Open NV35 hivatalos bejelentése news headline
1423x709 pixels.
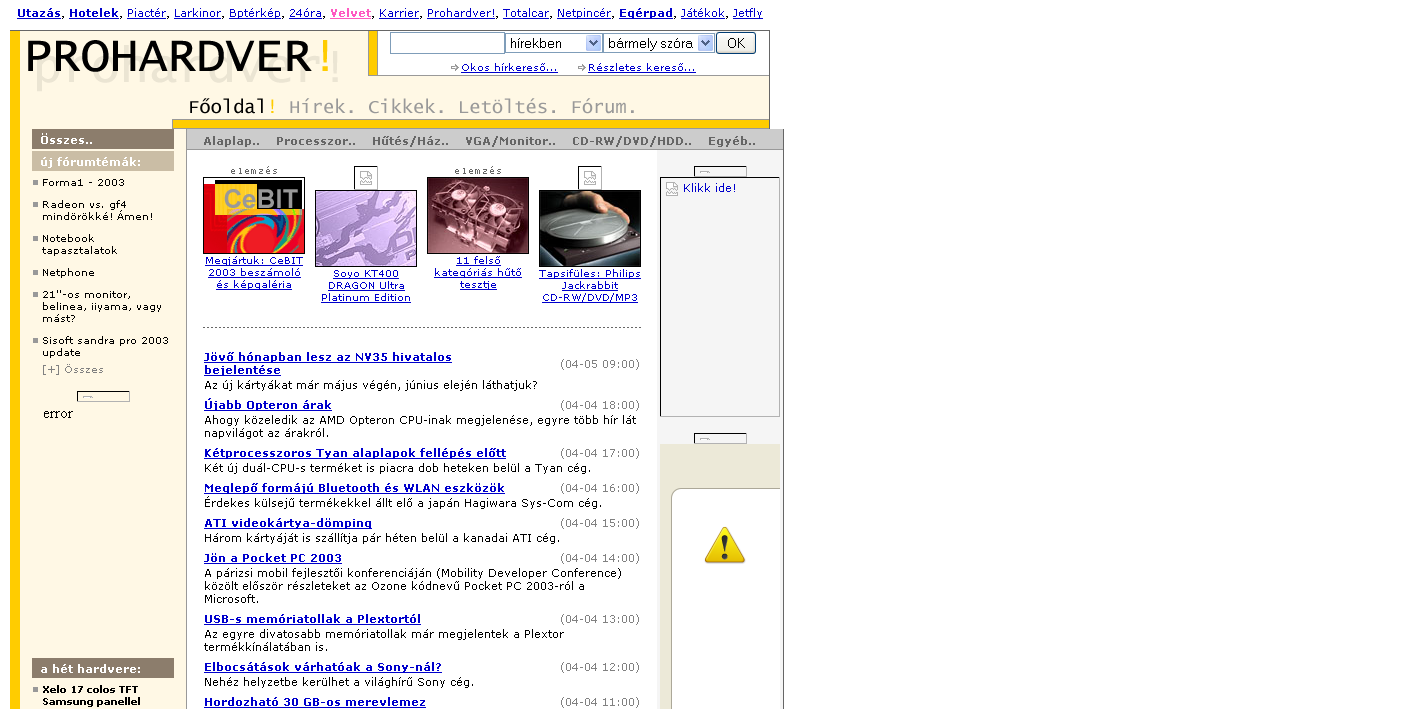(328, 364)
